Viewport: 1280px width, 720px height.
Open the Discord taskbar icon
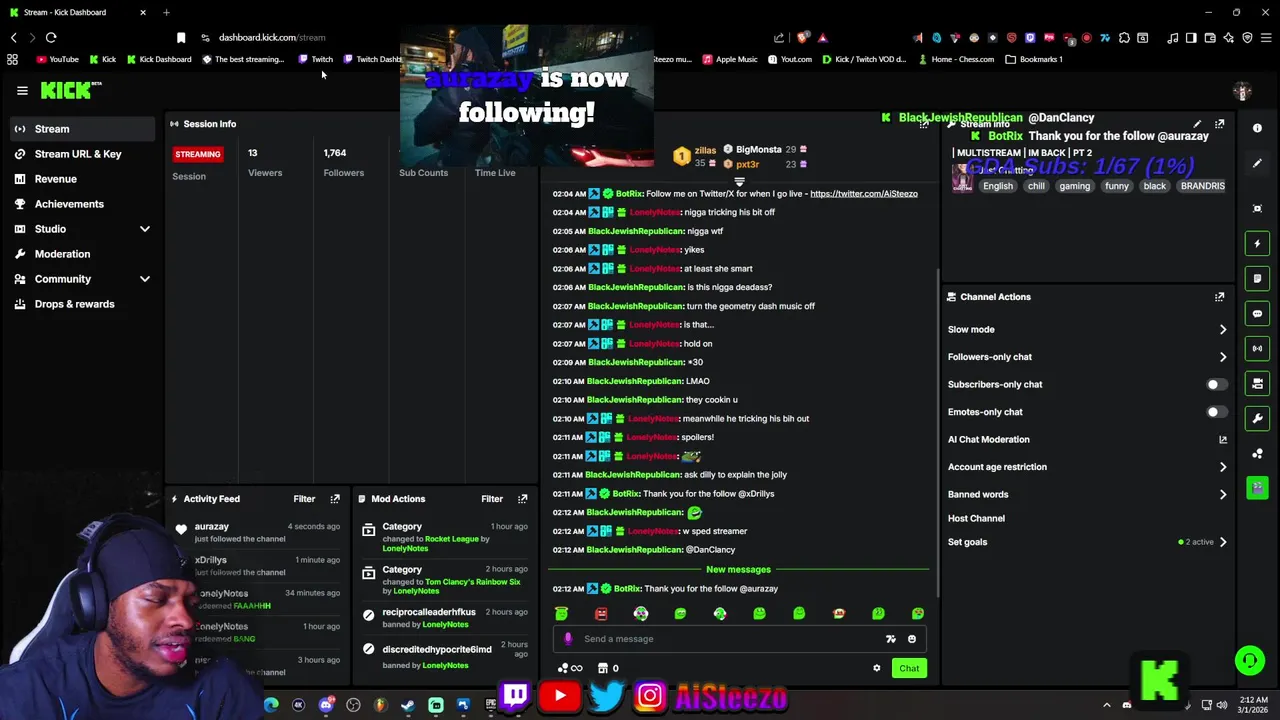(326, 705)
